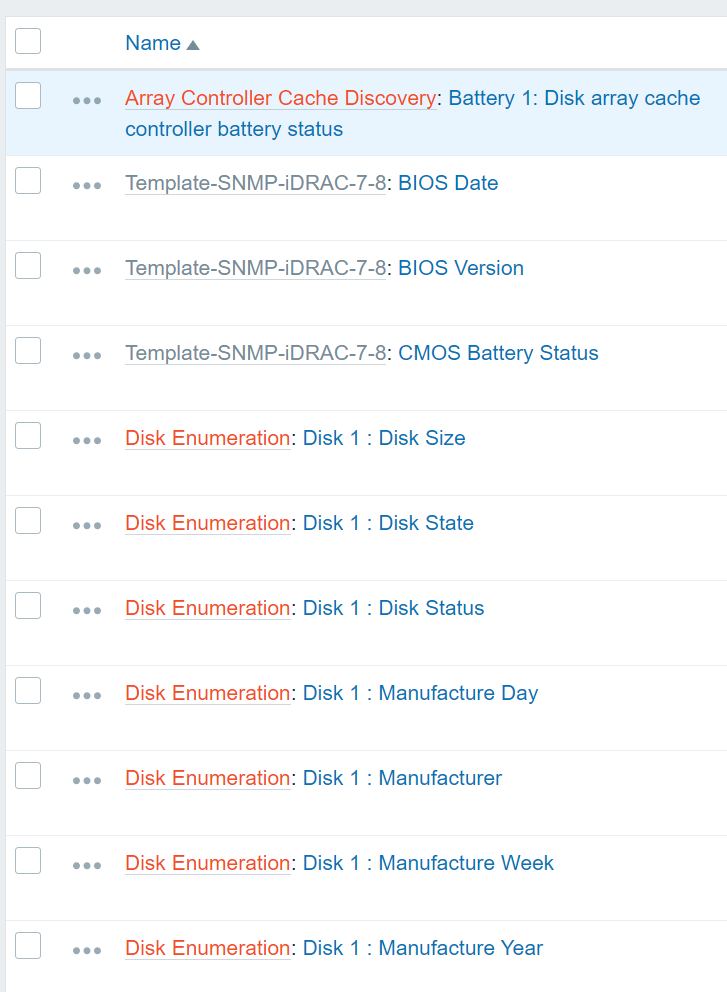Image resolution: width=727 pixels, height=992 pixels.
Task: Open Disk Enumeration link beside Disk Size
Action: (207, 438)
